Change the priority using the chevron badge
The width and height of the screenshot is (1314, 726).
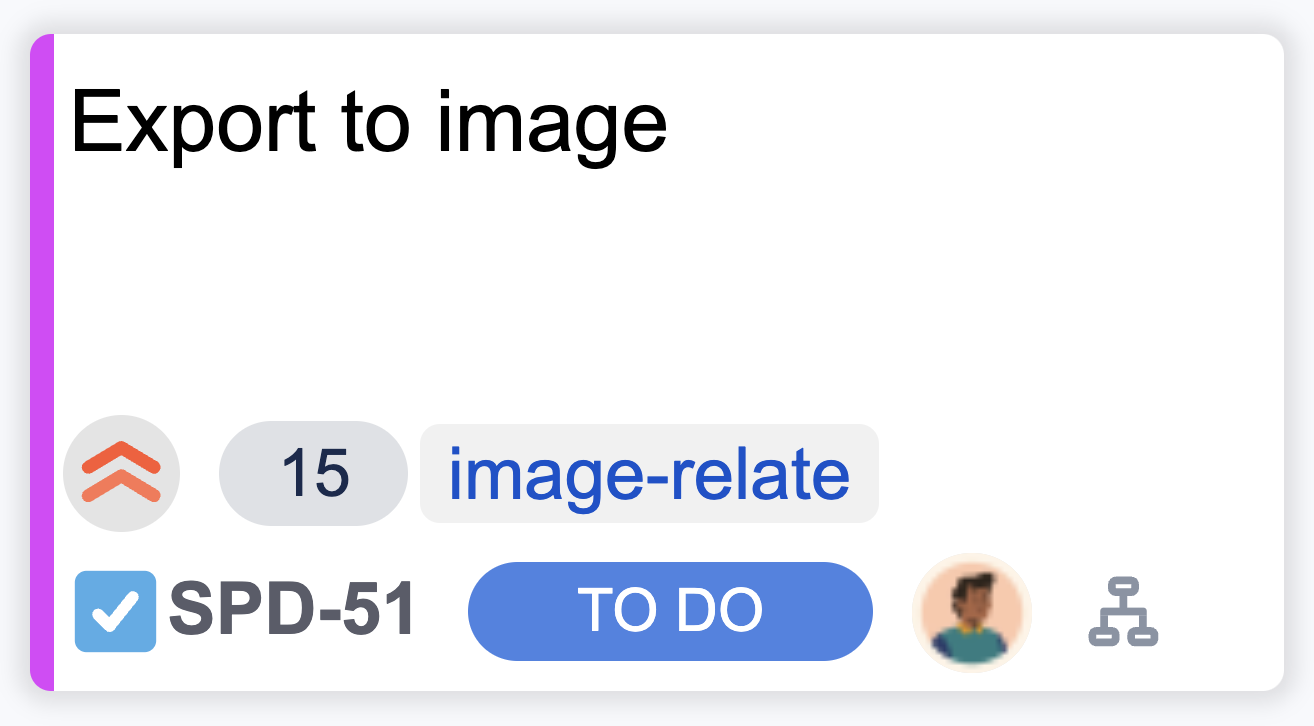click(x=121, y=472)
